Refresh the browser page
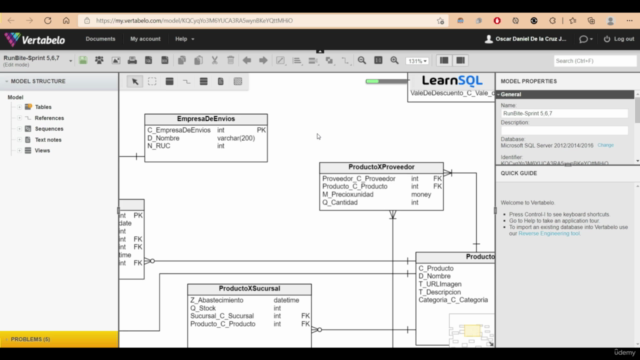The height and width of the screenshot is (360, 640). click(x=48, y=20)
